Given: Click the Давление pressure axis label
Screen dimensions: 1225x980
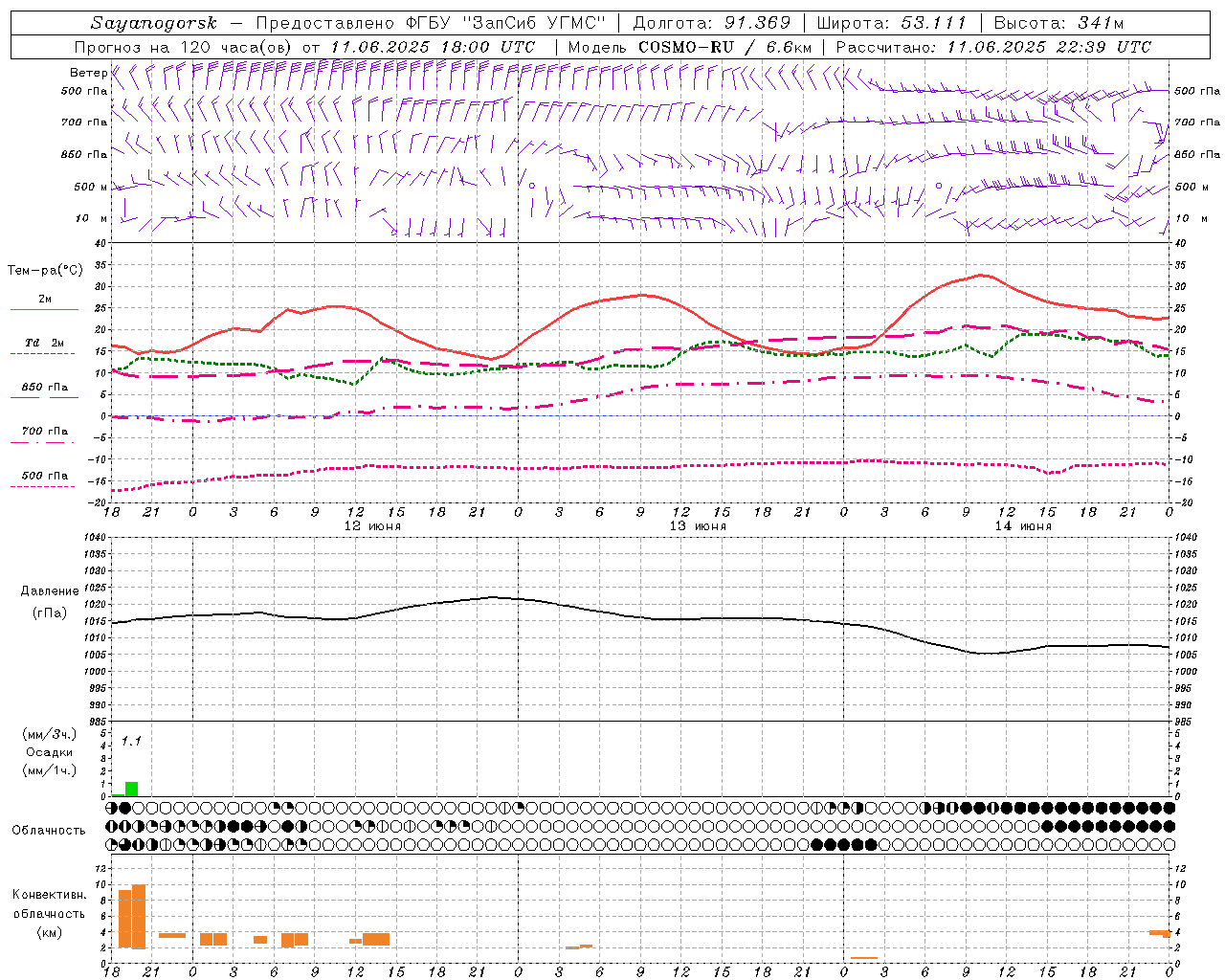Looking at the screenshot, I should [50, 591].
